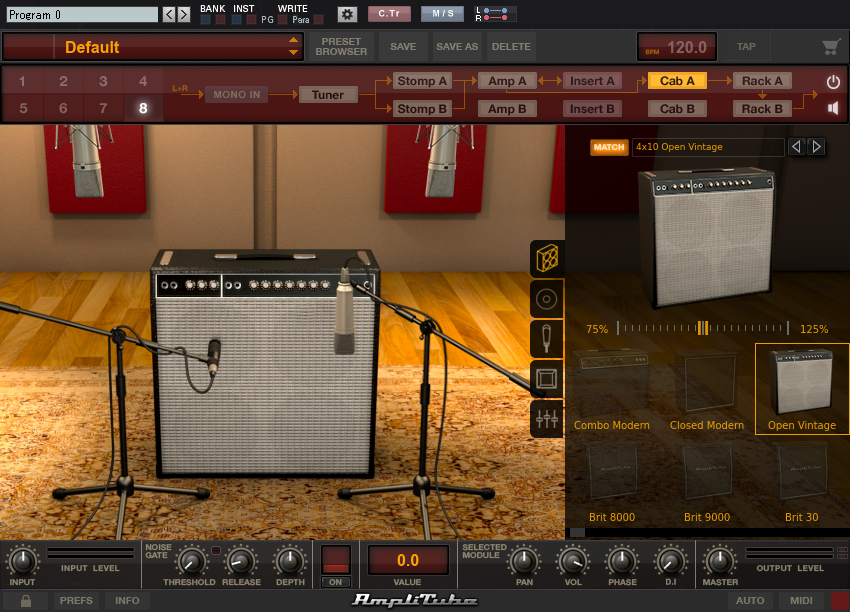This screenshot has width=850, height=612.
Task: Open the mixer faders icon in the side strip
Action: click(x=546, y=418)
